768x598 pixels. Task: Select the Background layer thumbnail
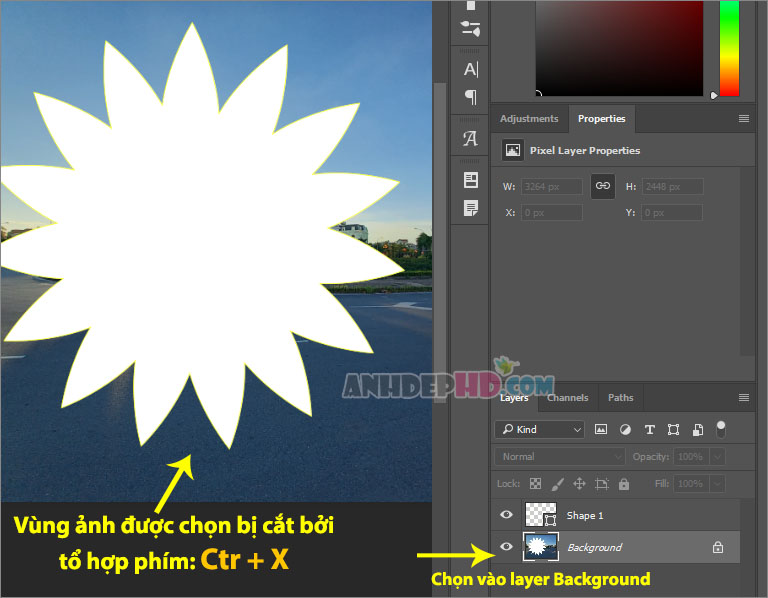pos(541,546)
